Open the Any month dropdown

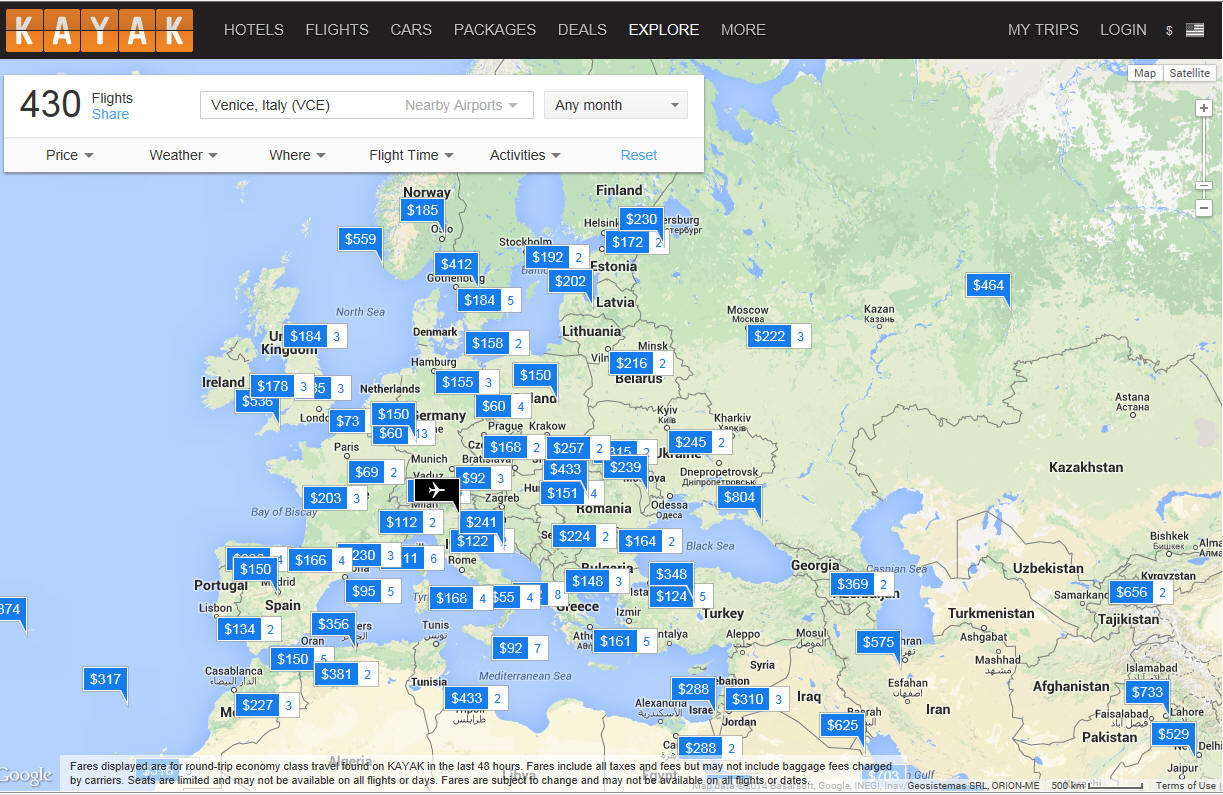(x=616, y=105)
